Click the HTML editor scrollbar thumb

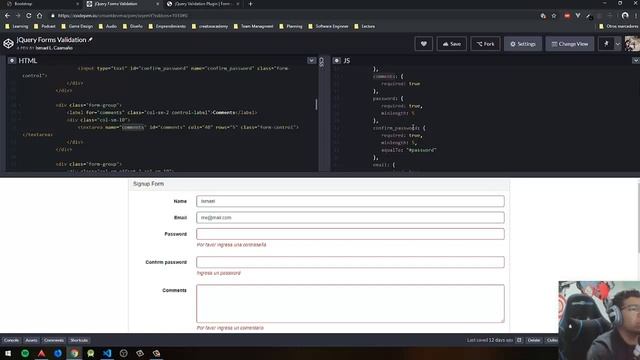coord(316,104)
